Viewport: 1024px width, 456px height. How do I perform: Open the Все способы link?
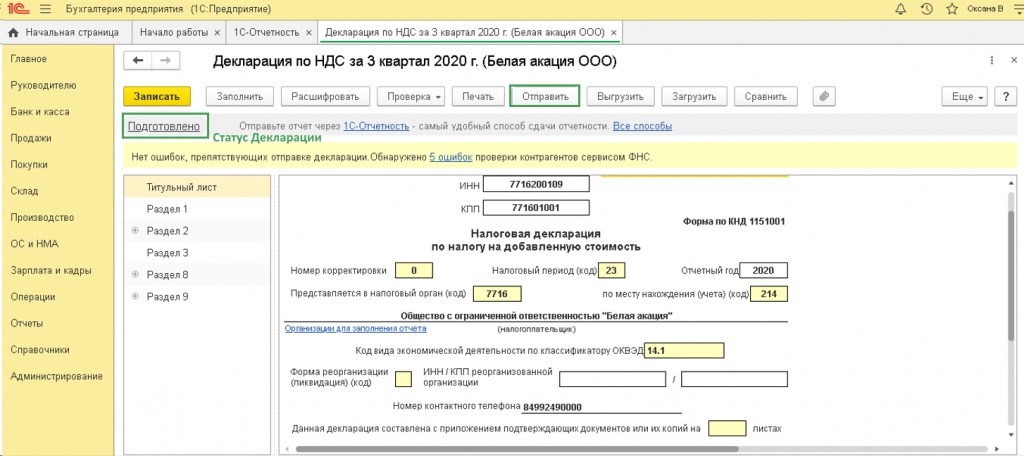pos(643,125)
